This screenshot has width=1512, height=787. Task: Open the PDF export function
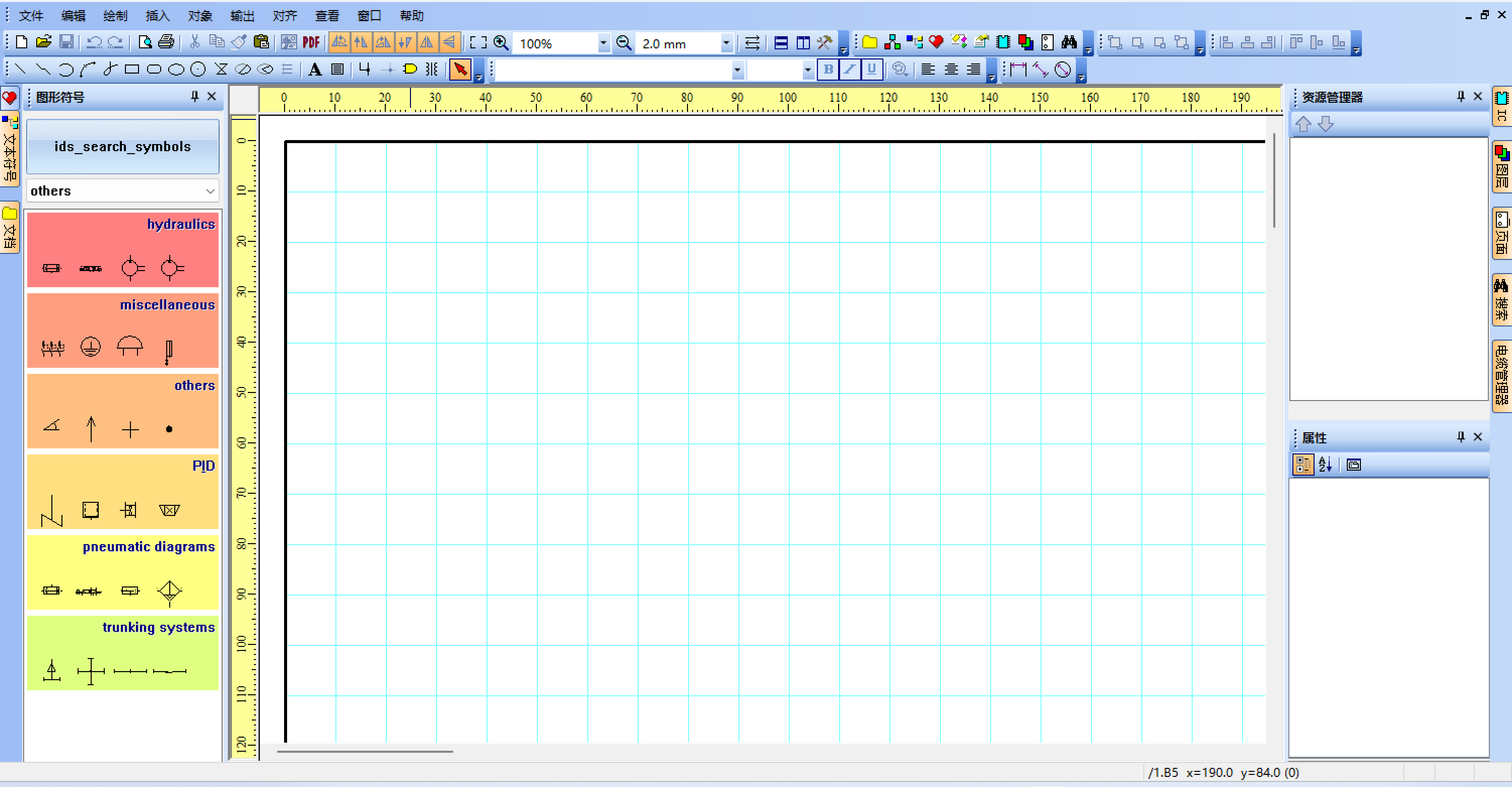click(x=310, y=42)
